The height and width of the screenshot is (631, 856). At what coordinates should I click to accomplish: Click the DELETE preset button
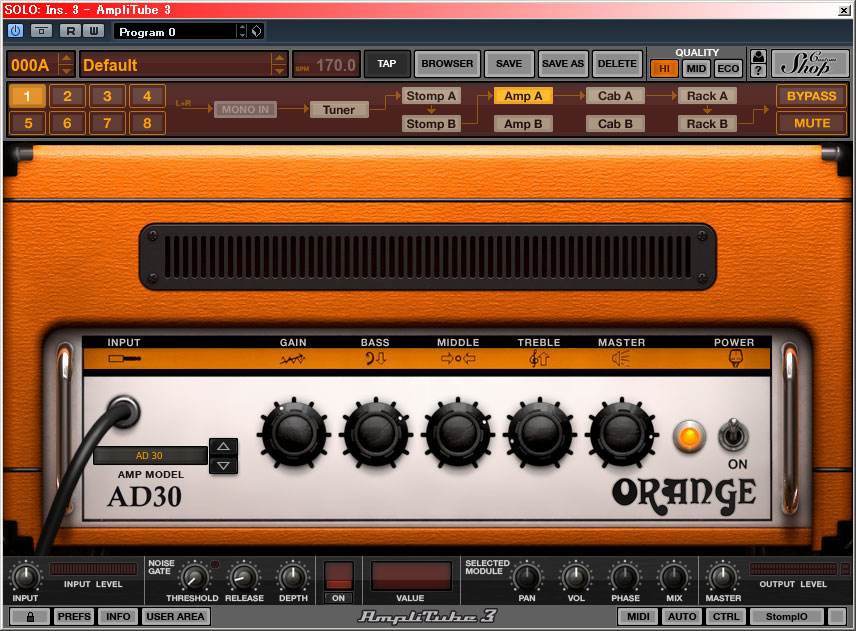click(x=617, y=64)
